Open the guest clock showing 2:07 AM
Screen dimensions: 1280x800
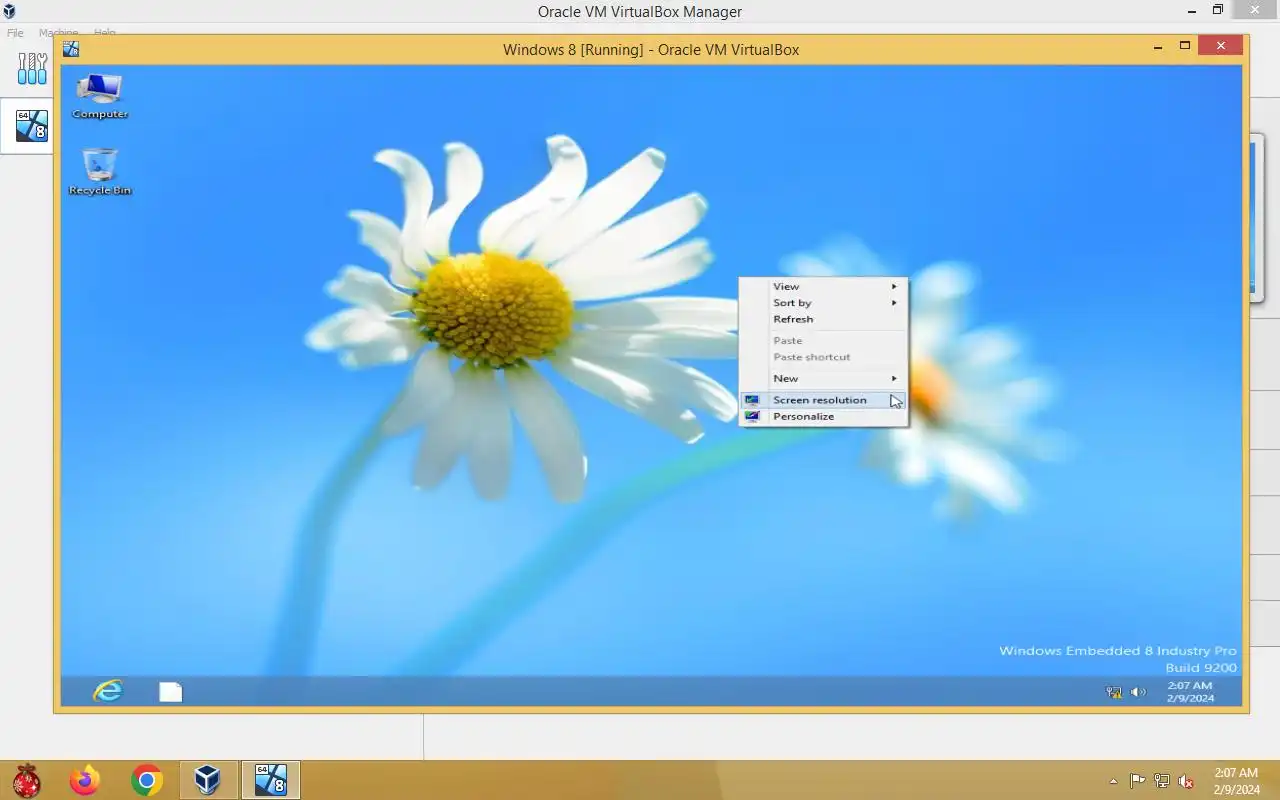[1190, 692]
